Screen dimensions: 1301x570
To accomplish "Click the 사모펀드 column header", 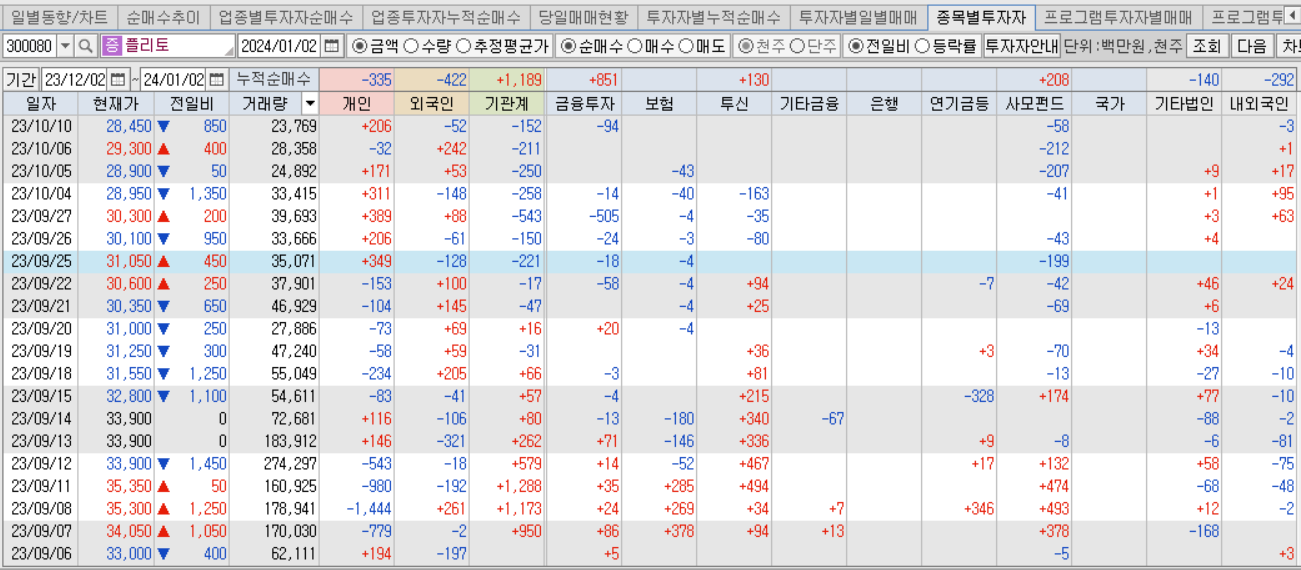I will [x=1034, y=103].
